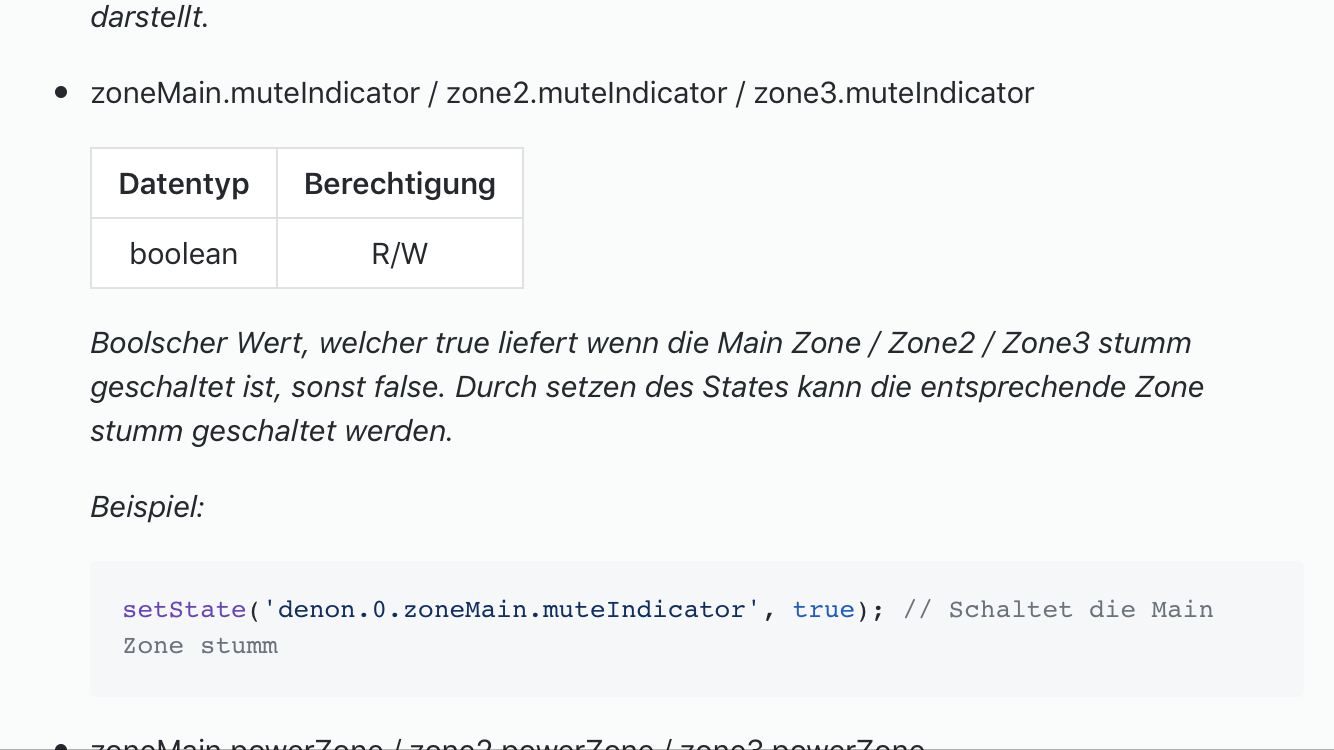Click the Beispiel: label
Image resolution: width=1334 pixels, height=750 pixels.
pos(147,507)
